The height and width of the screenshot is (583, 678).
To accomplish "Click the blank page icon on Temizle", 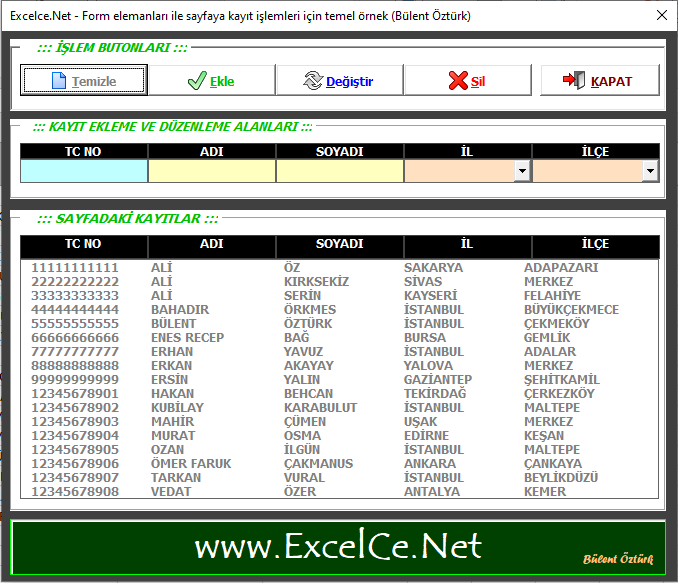I will pos(59,80).
